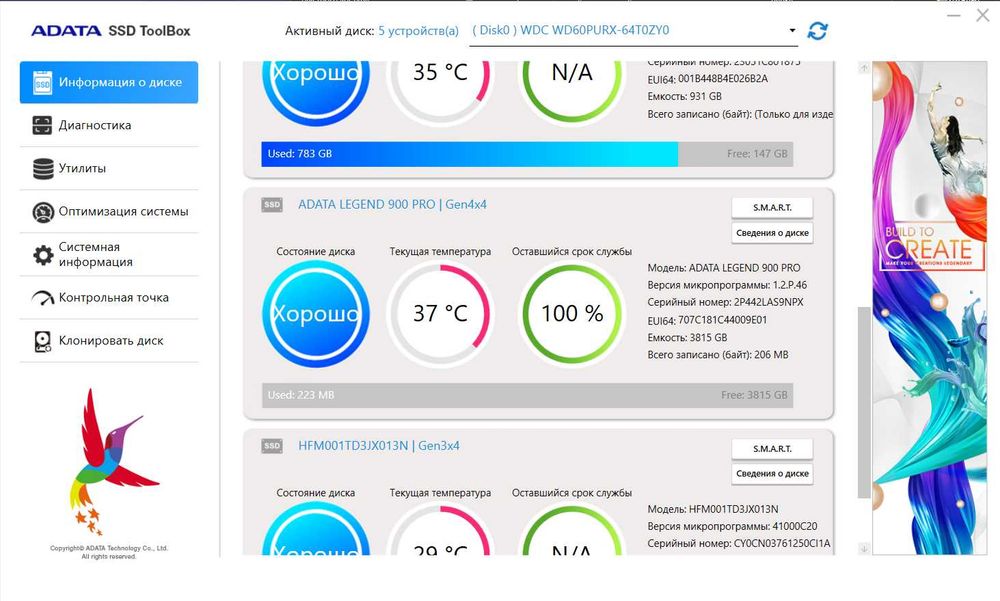Click the Системная информация gear icon
This screenshot has height=601, width=1000.
coord(43,255)
